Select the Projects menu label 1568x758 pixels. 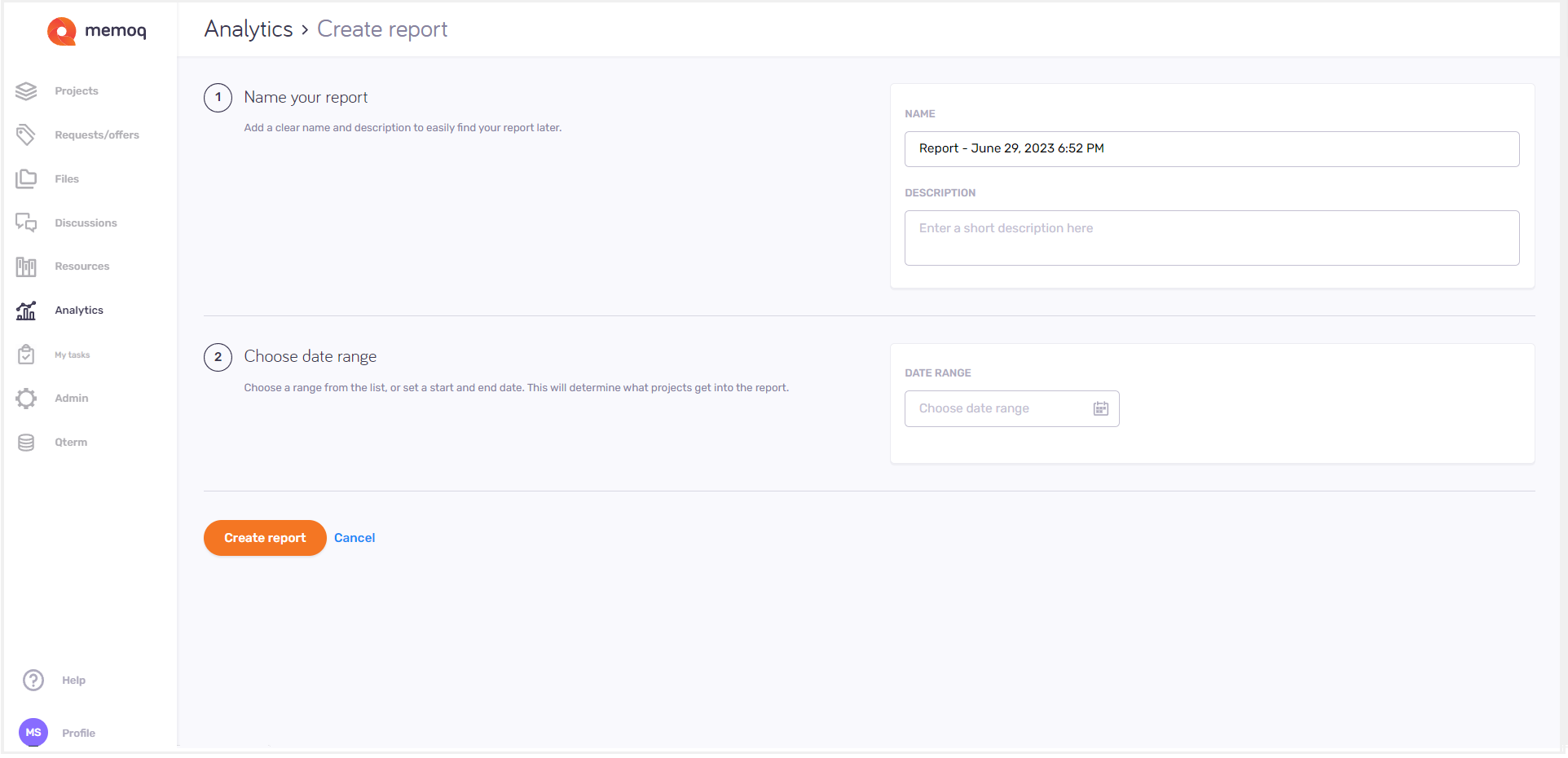click(x=77, y=91)
